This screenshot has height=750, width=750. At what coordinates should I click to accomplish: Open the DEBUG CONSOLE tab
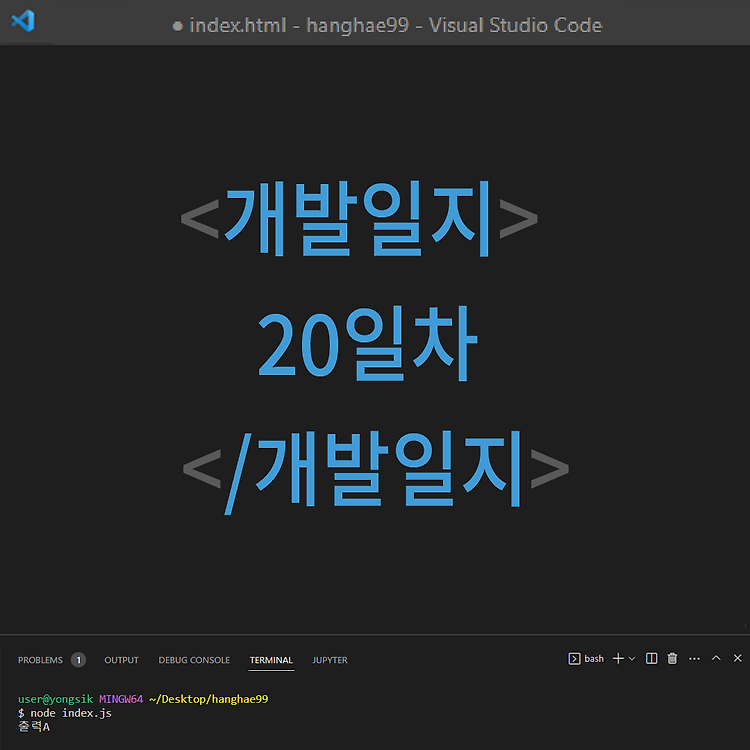click(194, 660)
